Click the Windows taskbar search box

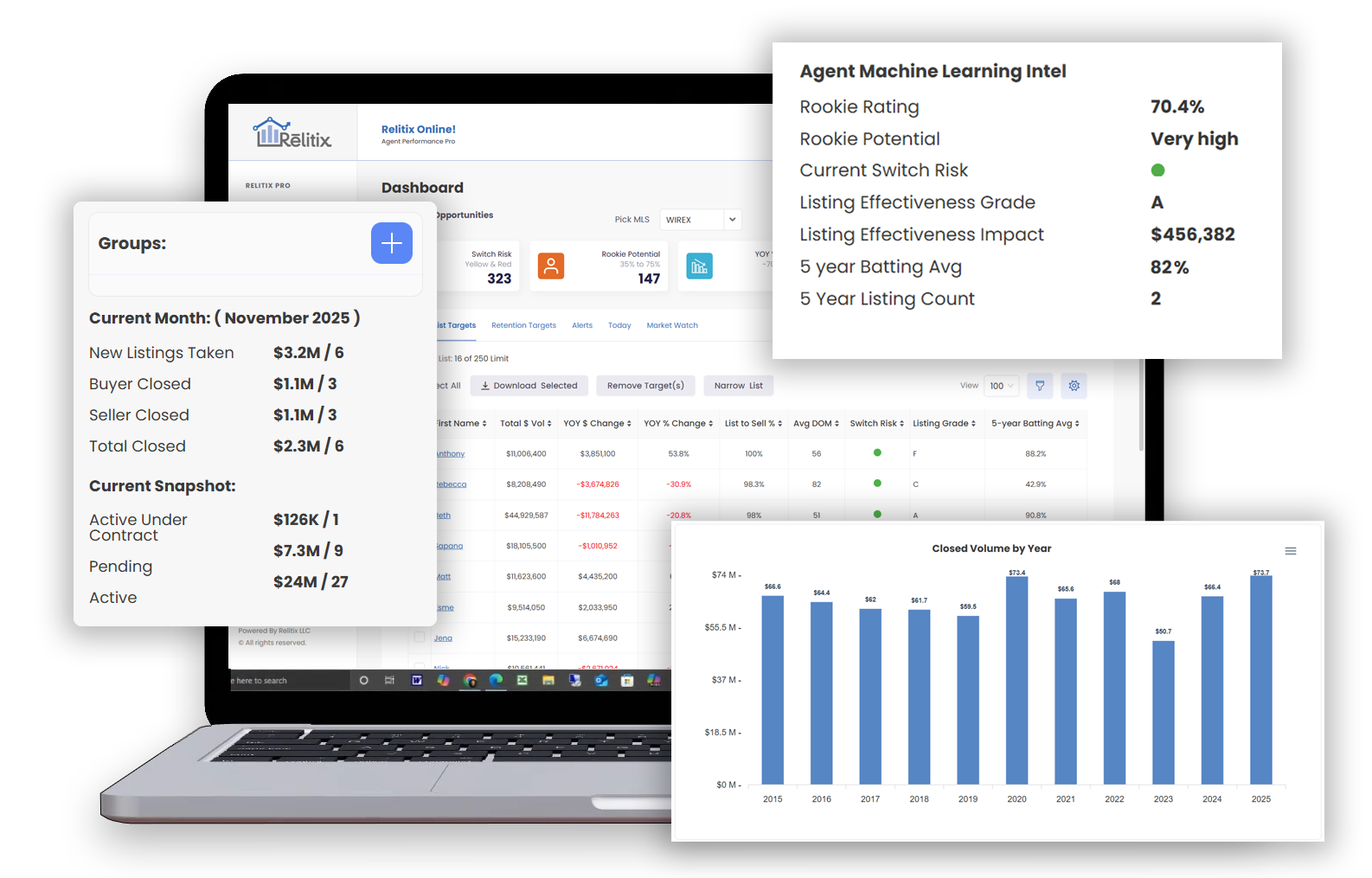click(289, 681)
